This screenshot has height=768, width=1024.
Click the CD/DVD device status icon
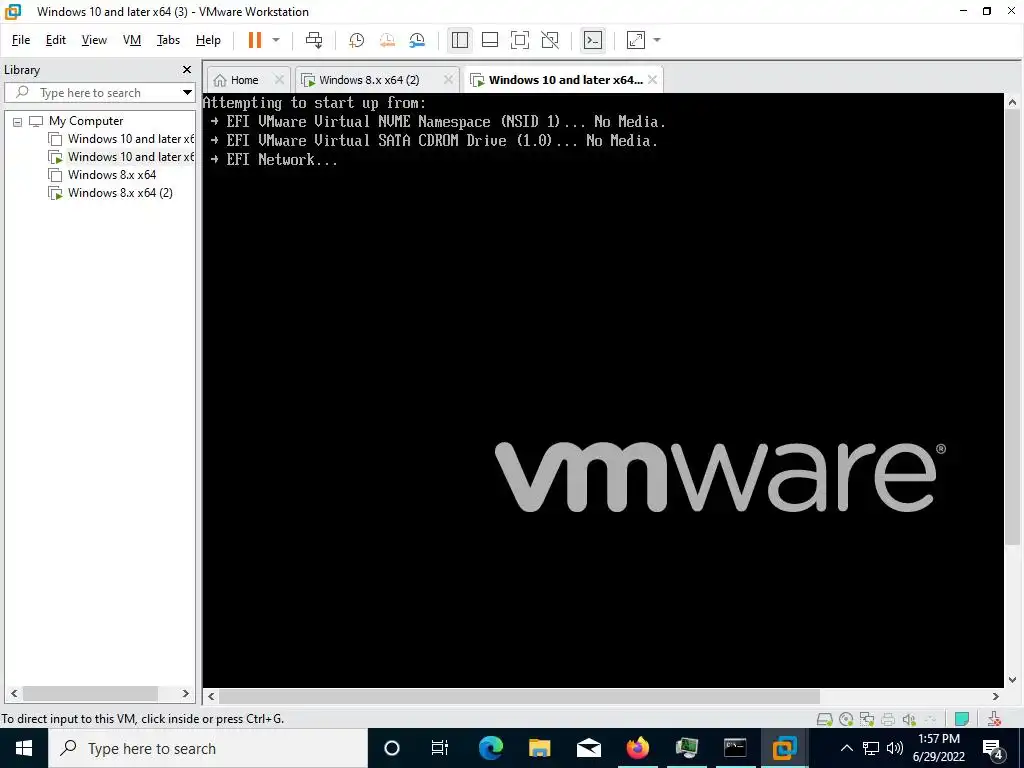(846, 719)
